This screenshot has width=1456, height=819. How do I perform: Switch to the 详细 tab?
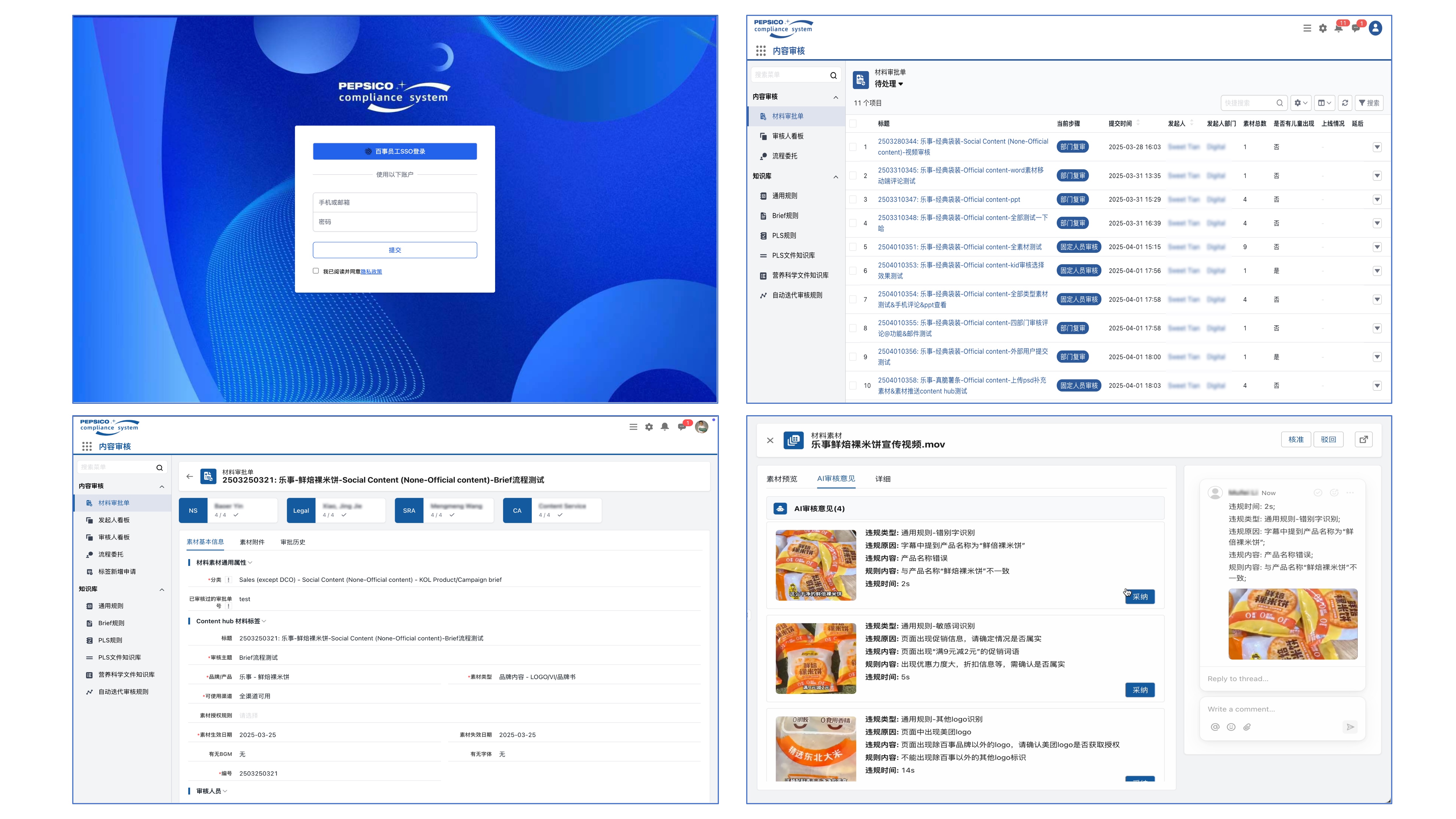tap(882, 479)
